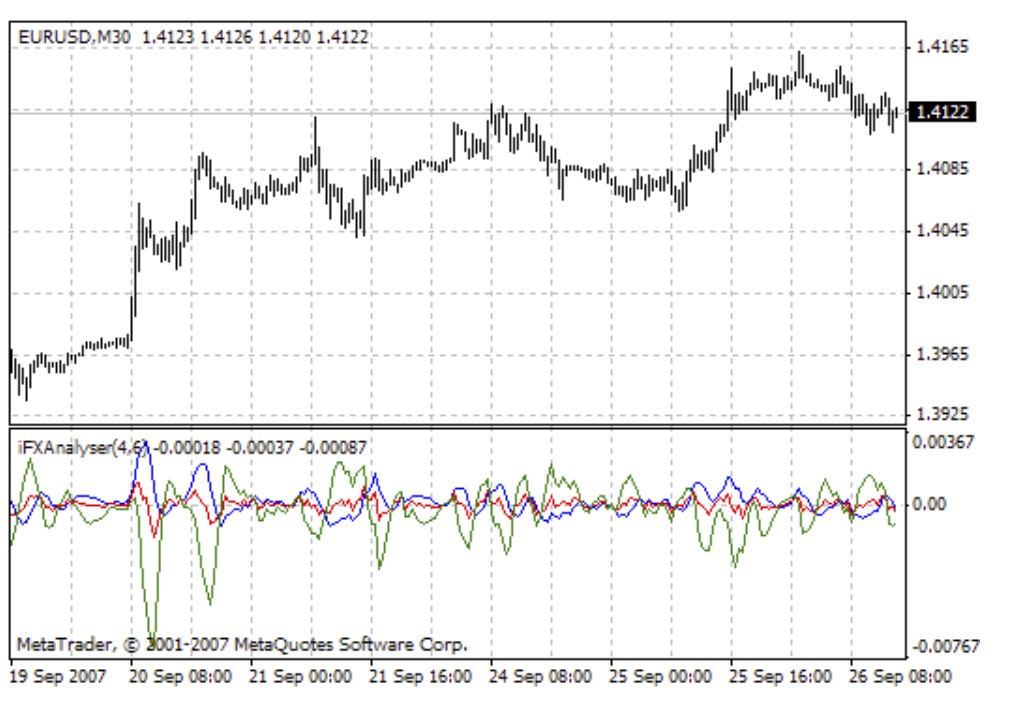1012x714 pixels.
Task: Select price axis label 1.4085
Action: coord(942,169)
